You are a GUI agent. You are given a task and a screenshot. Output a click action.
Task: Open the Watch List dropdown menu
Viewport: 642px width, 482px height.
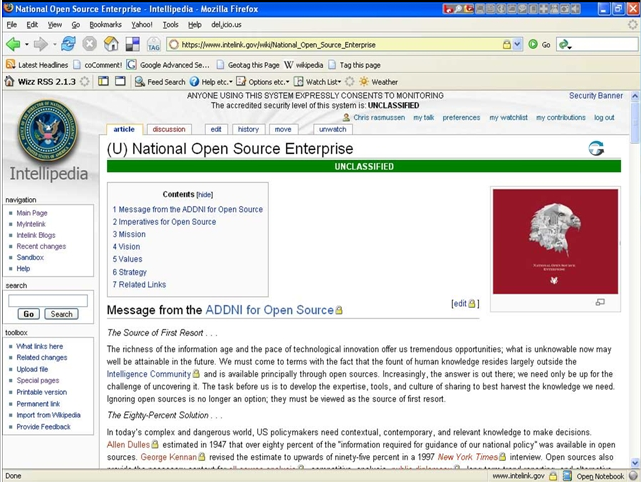pyautogui.click(x=339, y=82)
